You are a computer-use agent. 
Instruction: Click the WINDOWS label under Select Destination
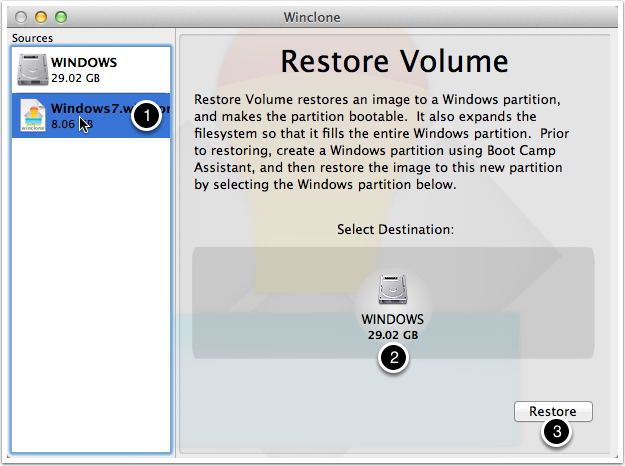click(x=393, y=319)
